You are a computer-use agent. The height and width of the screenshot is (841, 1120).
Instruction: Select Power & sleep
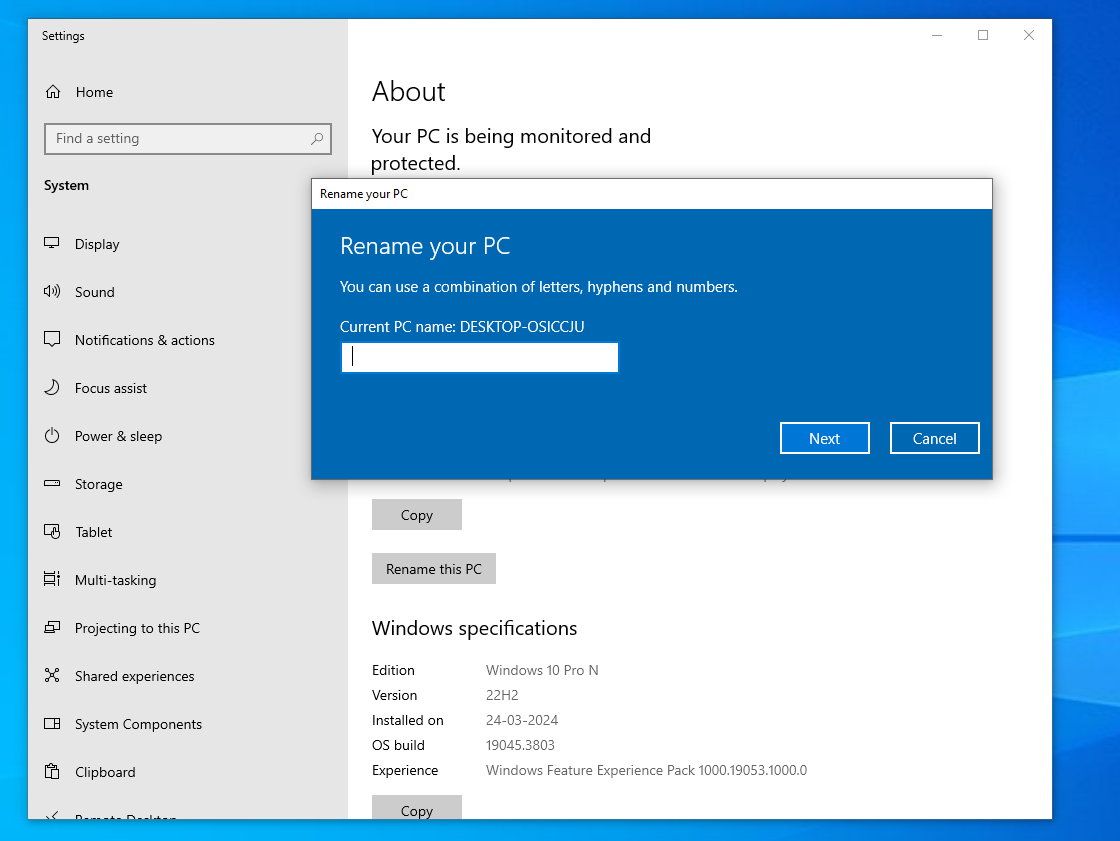119,437
